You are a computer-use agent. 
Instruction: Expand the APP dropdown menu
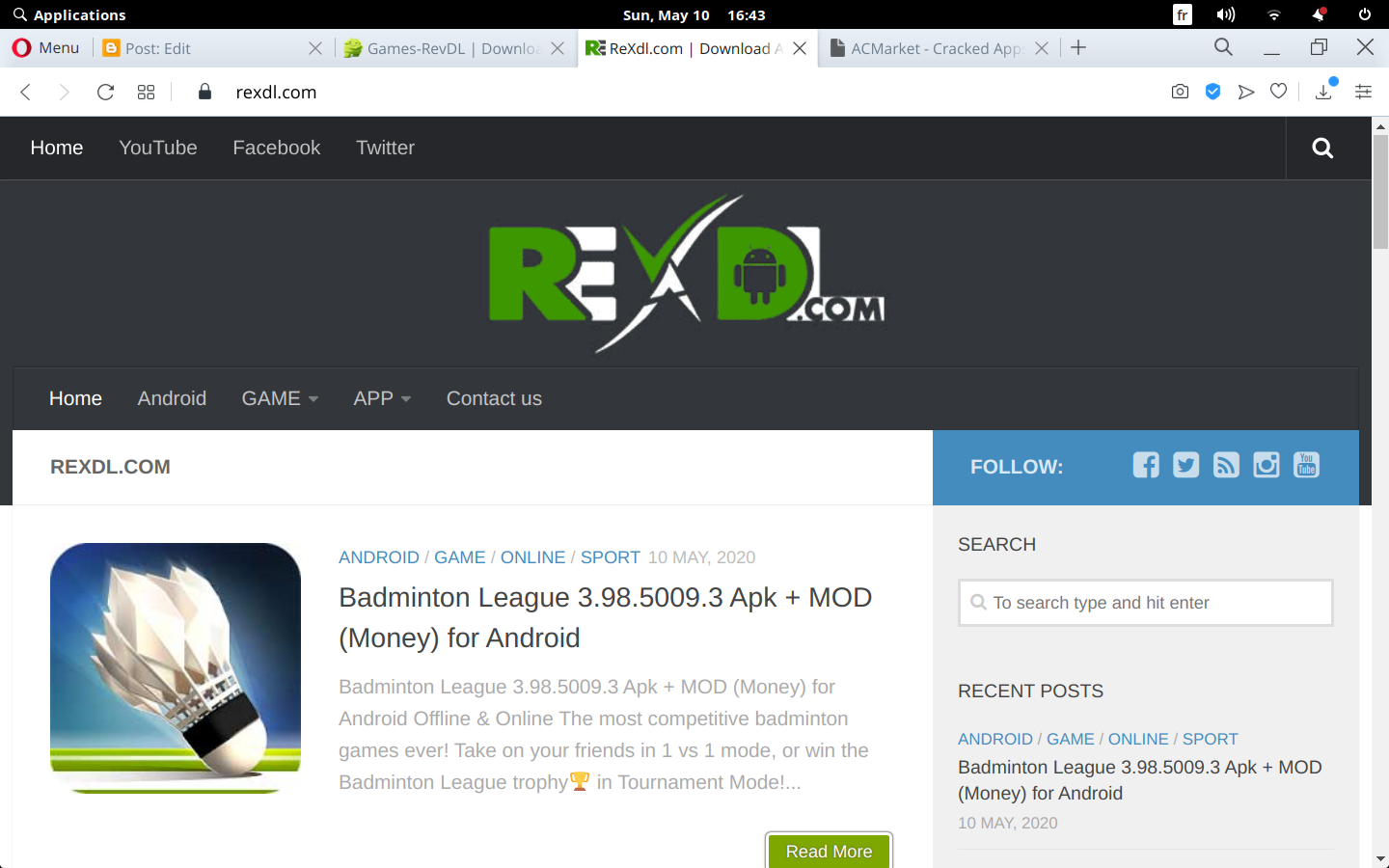(x=382, y=398)
